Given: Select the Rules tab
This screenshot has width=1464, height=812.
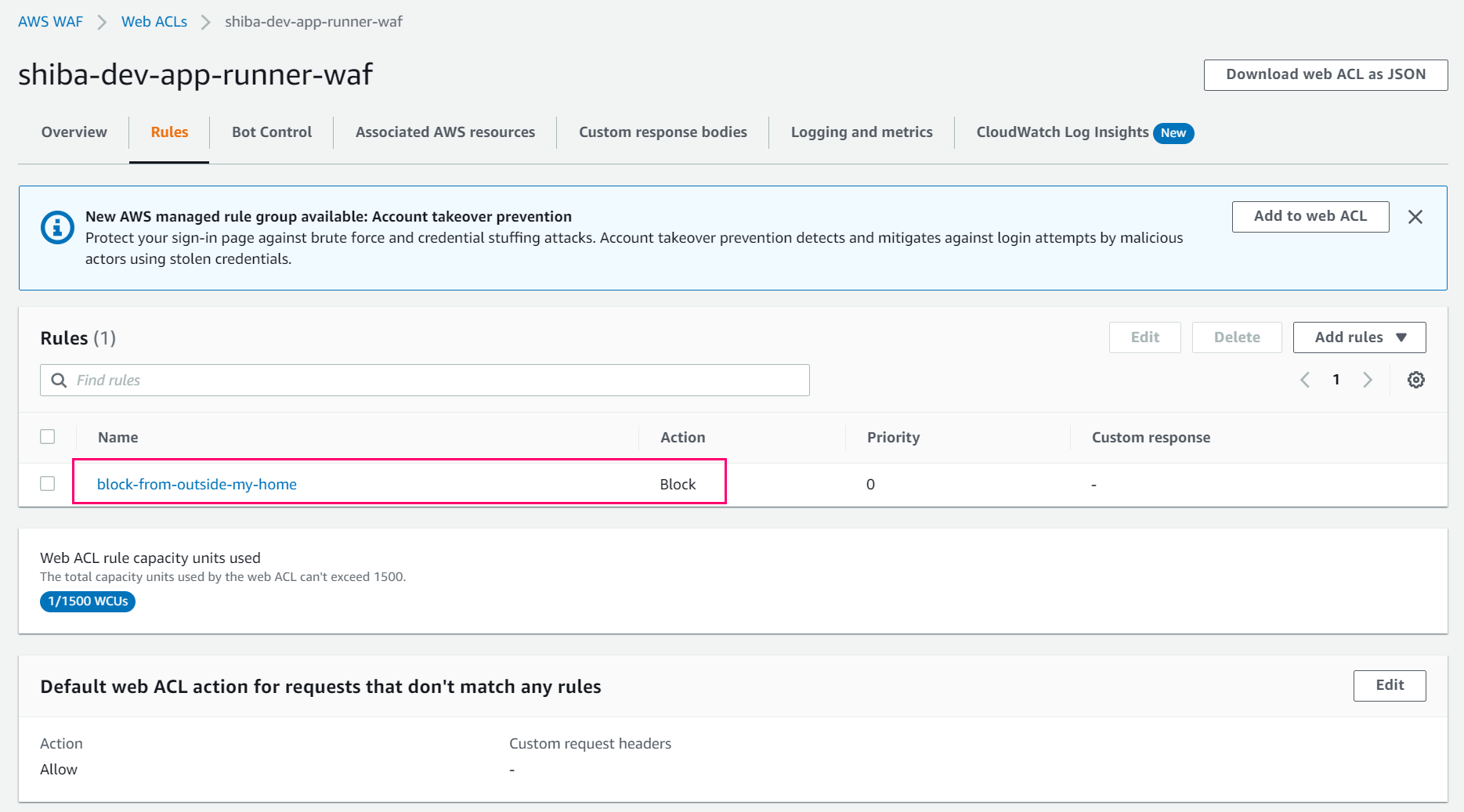Looking at the screenshot, I should [x=169, y=132].
